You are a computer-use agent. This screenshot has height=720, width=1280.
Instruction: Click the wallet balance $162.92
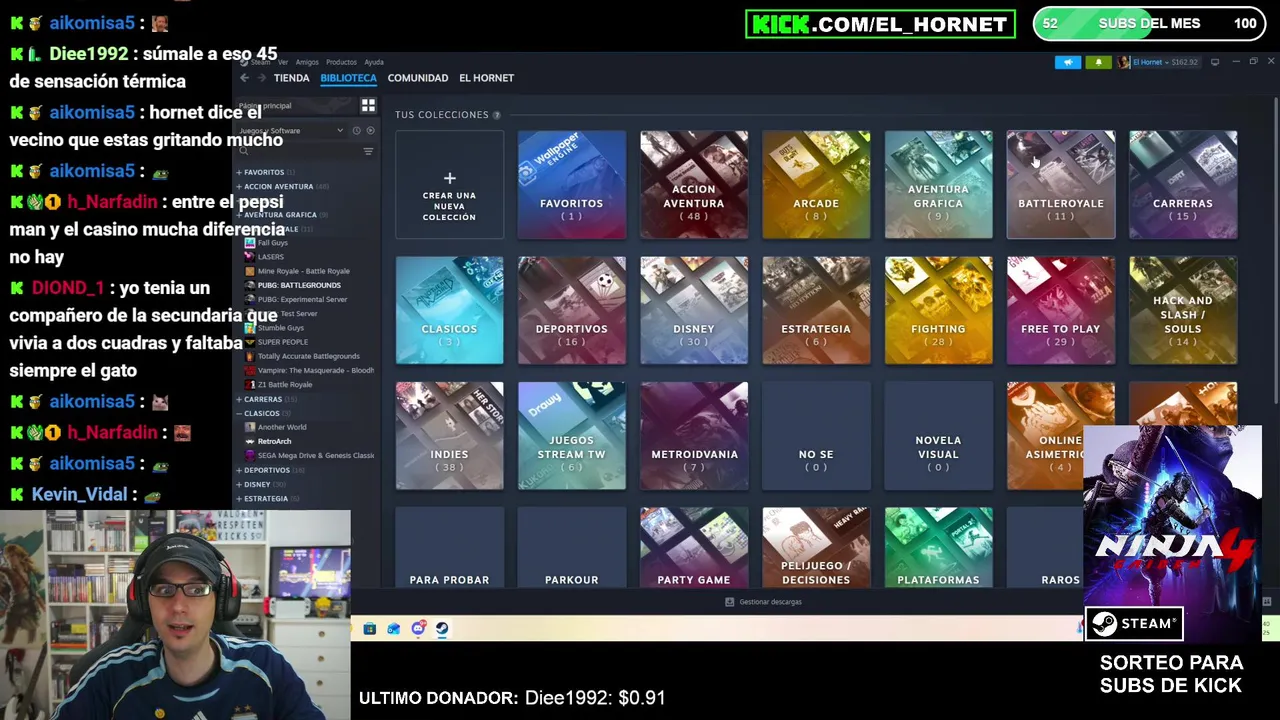pyautogui.click(x=1184, y=62)
